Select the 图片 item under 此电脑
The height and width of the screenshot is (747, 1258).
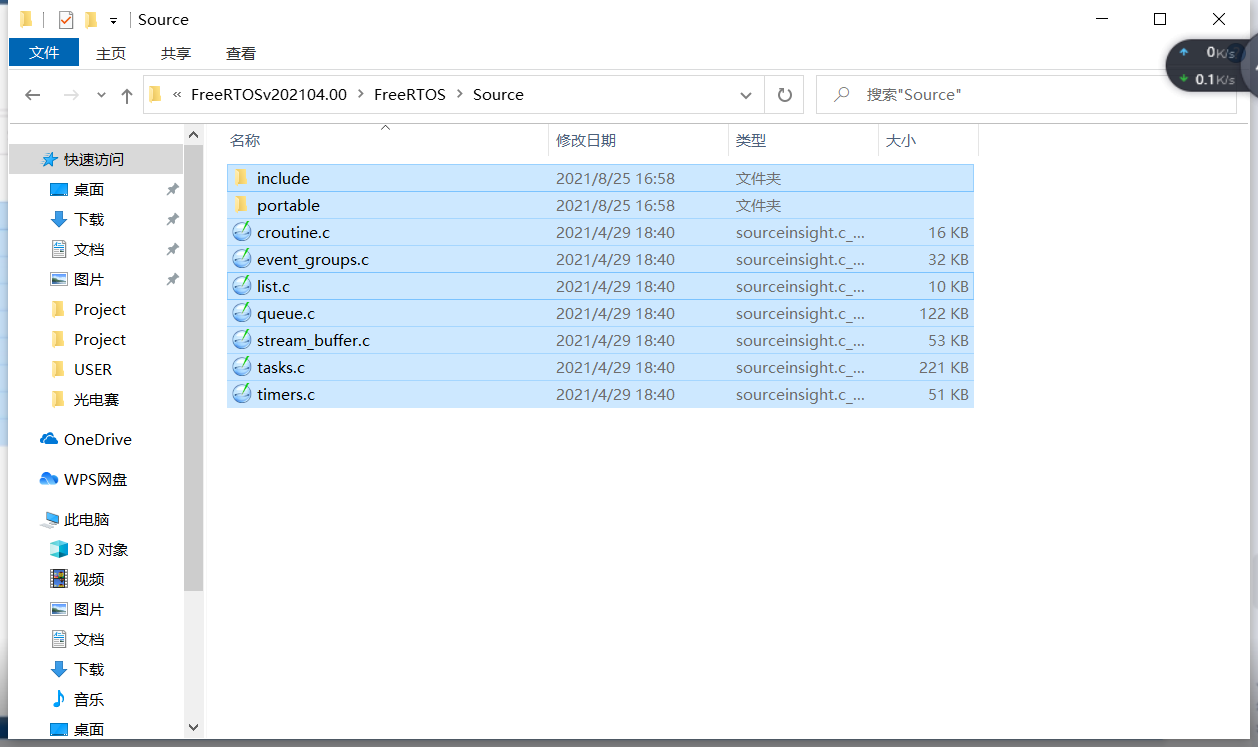(x=89, y=609)
